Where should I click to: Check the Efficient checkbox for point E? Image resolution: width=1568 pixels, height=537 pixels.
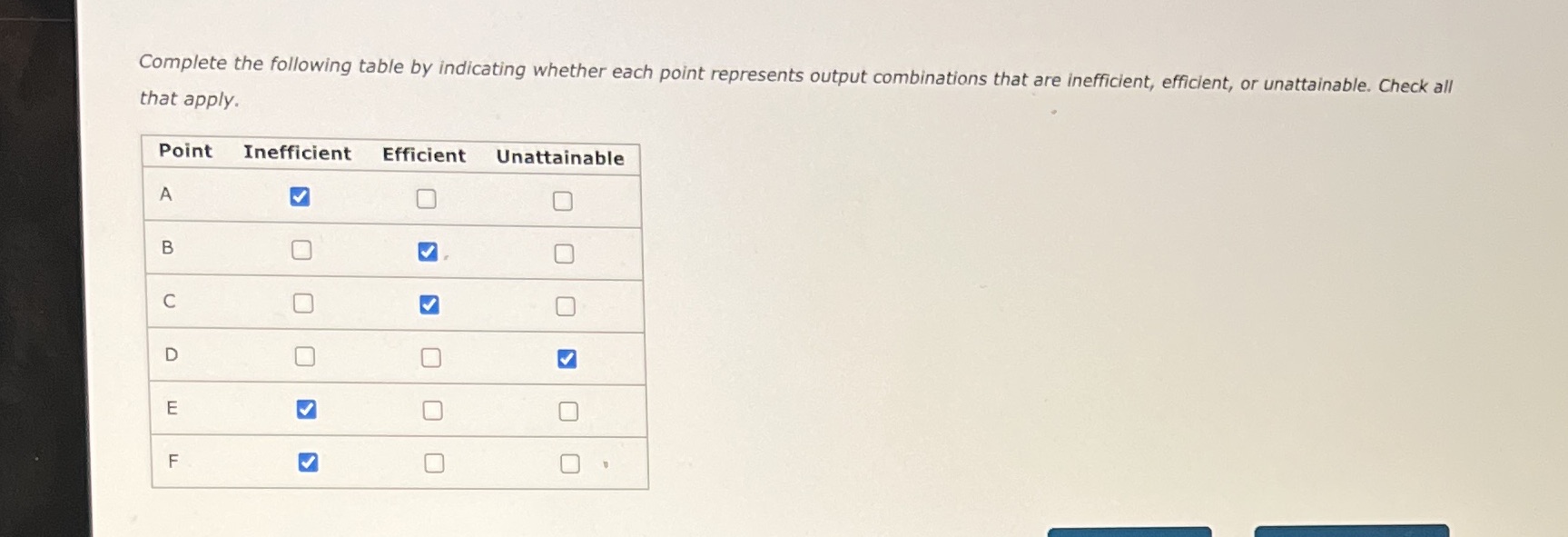tap(432, 411)
